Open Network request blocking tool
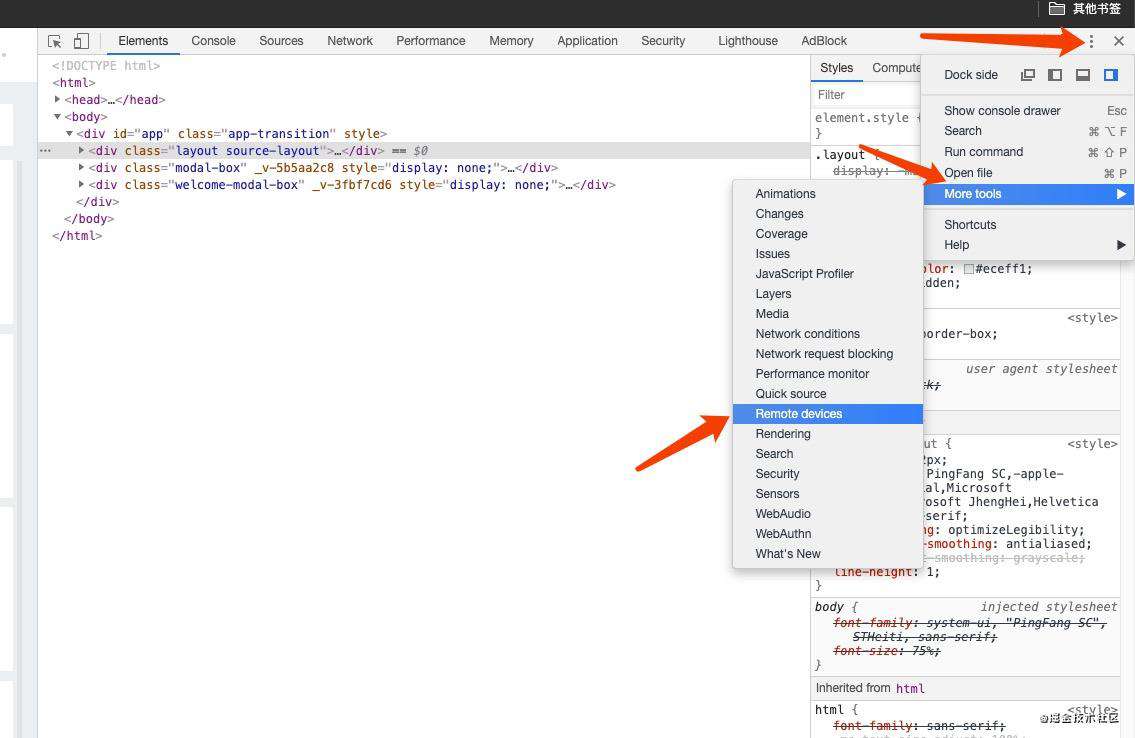The height and width of the screenshot is (738, 1135). tap(828, 354)
